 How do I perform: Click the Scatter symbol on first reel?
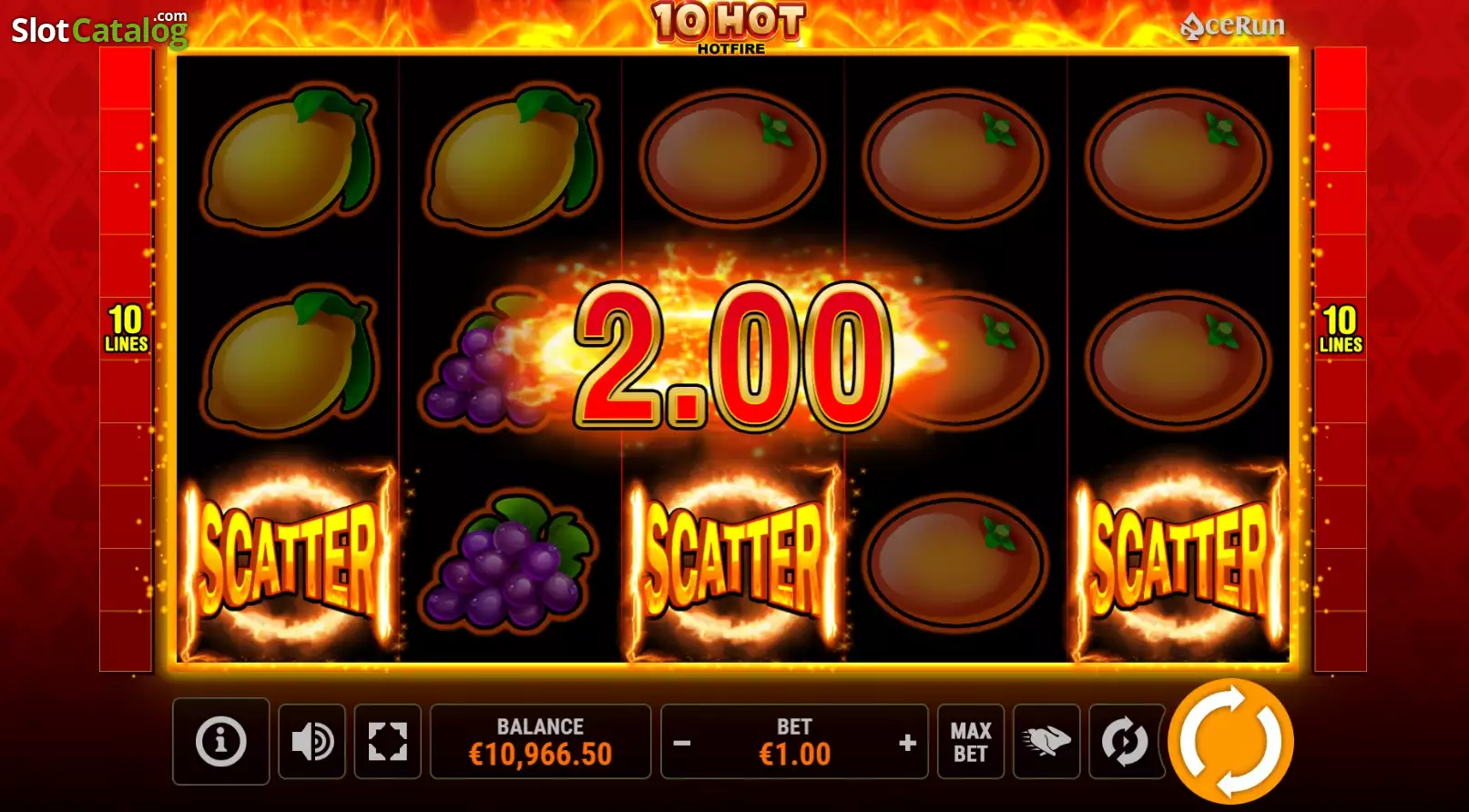pyautogui.click(x=288, y=560)
